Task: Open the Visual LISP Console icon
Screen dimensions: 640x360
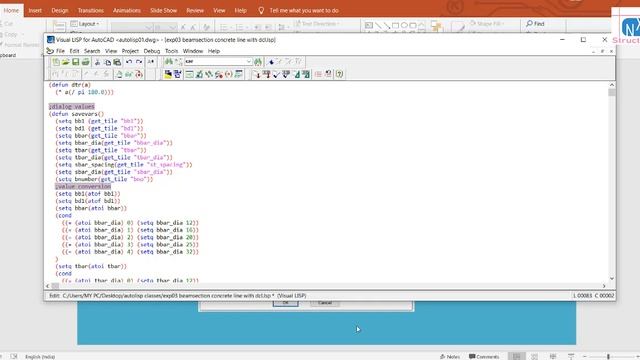Action: [189, 74]
